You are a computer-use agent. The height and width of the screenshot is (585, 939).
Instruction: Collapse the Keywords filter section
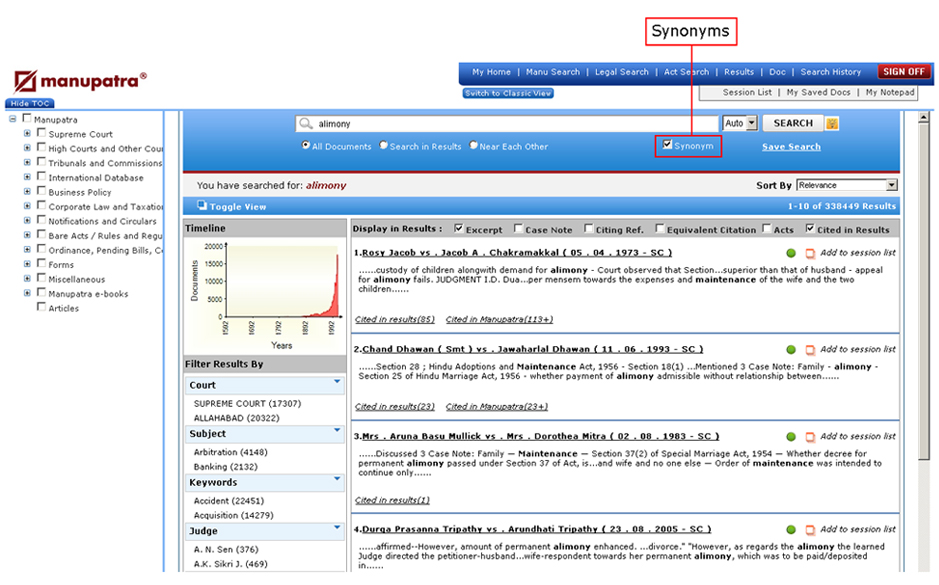pos(337,478)
